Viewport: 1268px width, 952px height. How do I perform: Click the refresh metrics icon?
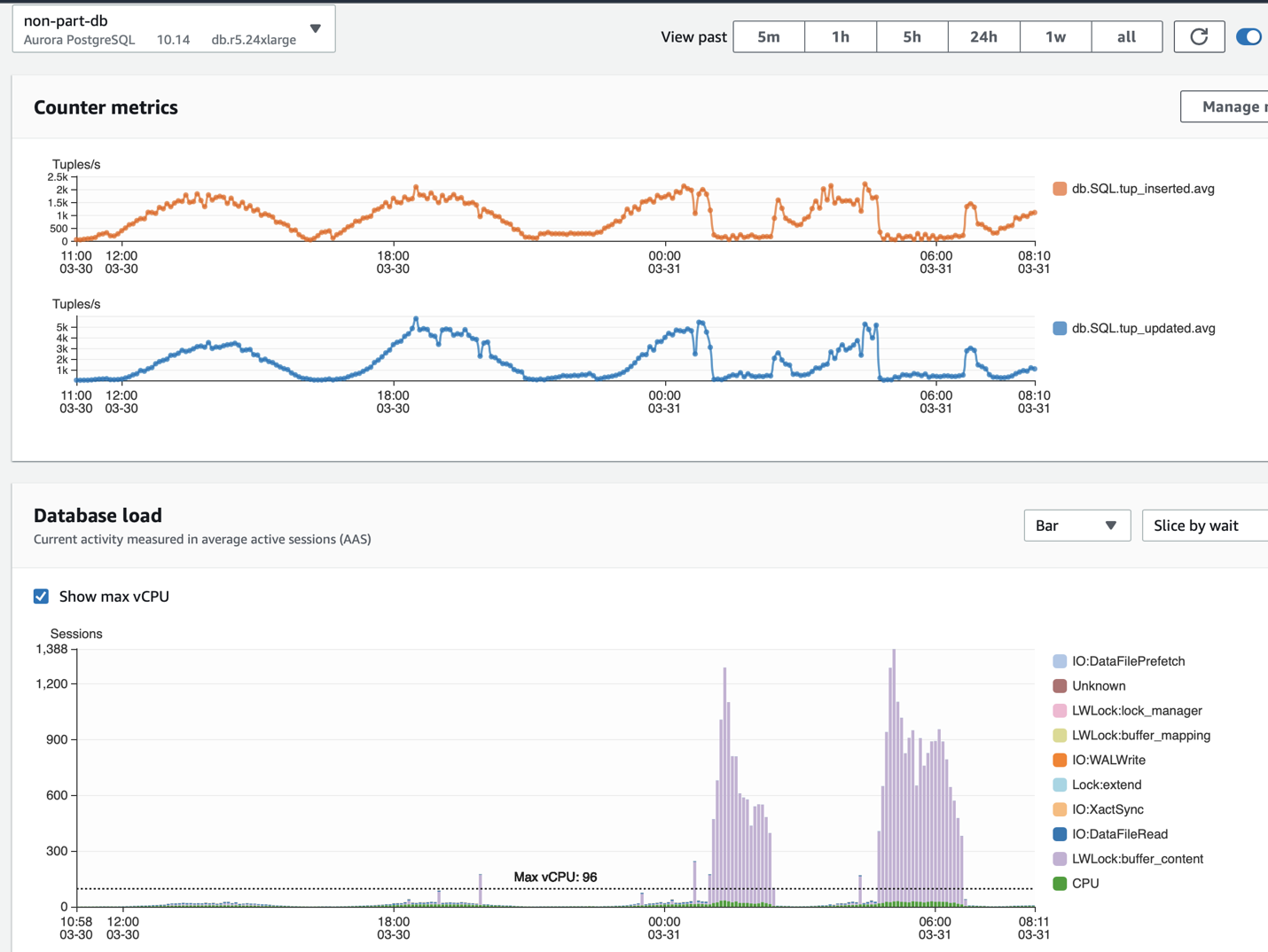1199,36
